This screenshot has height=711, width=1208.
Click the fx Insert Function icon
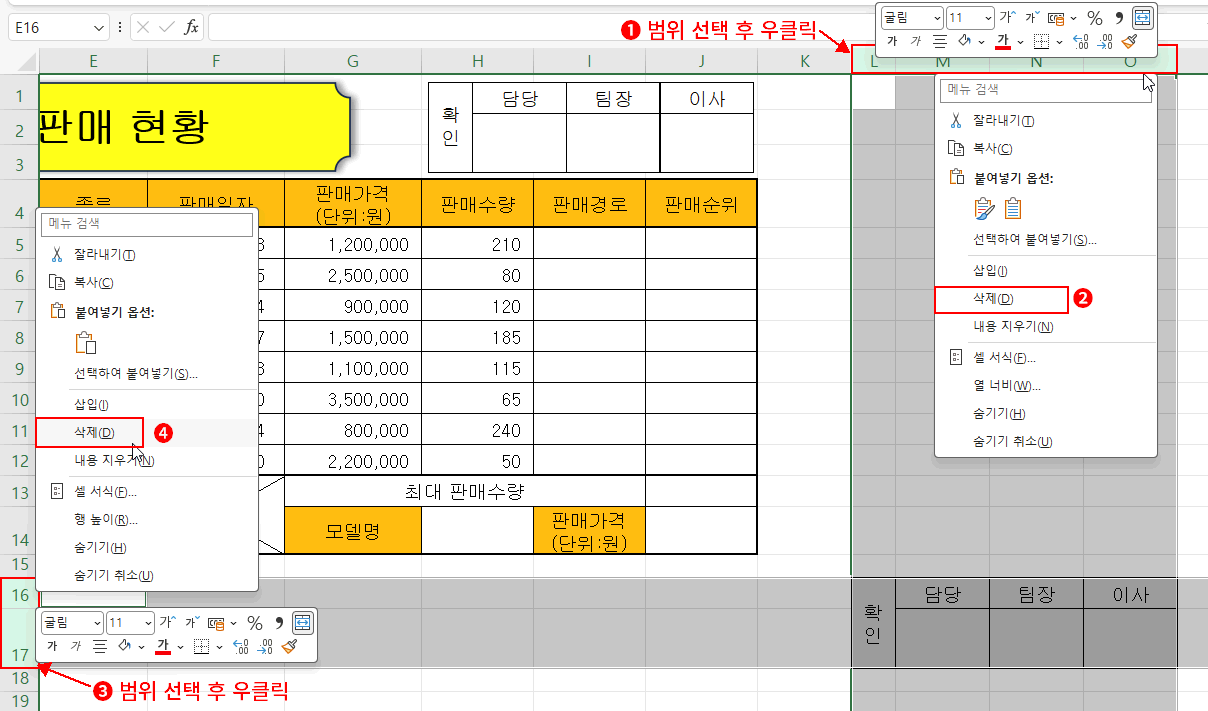tap(191, 28)
